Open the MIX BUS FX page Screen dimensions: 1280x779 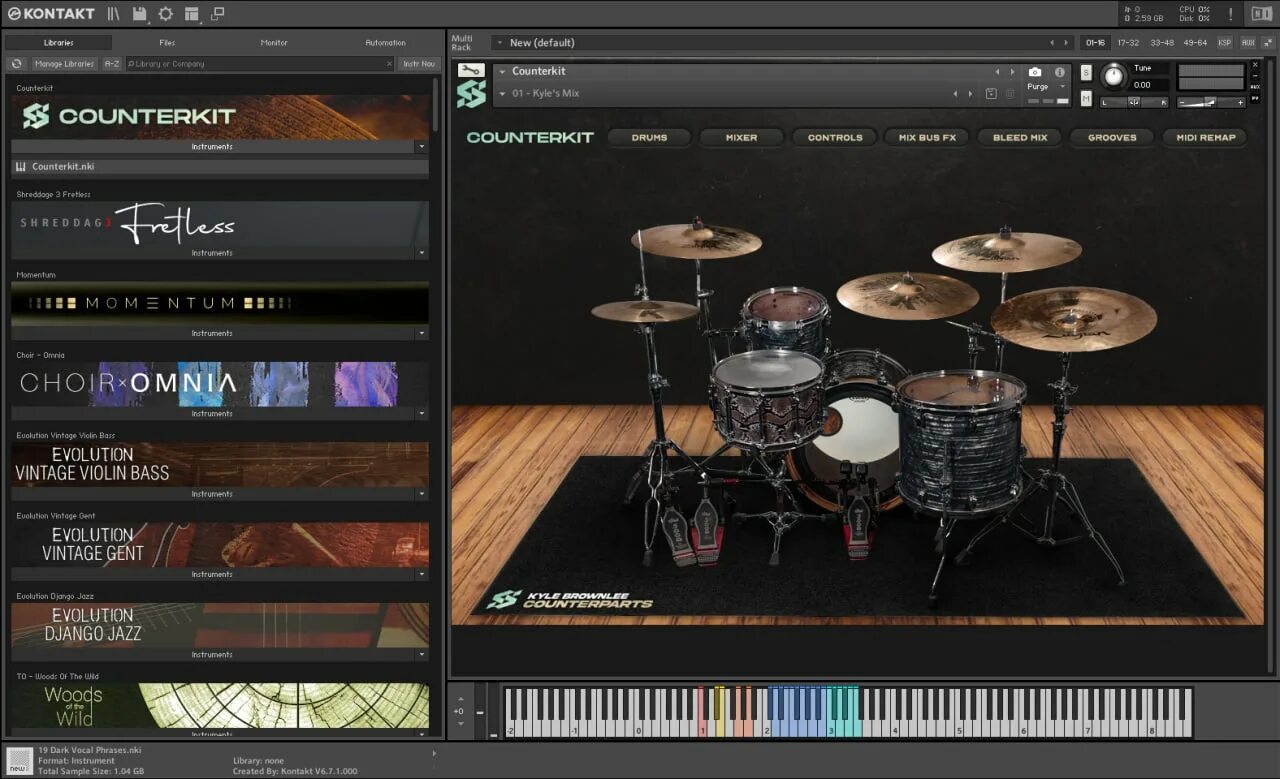coord(927,138)
